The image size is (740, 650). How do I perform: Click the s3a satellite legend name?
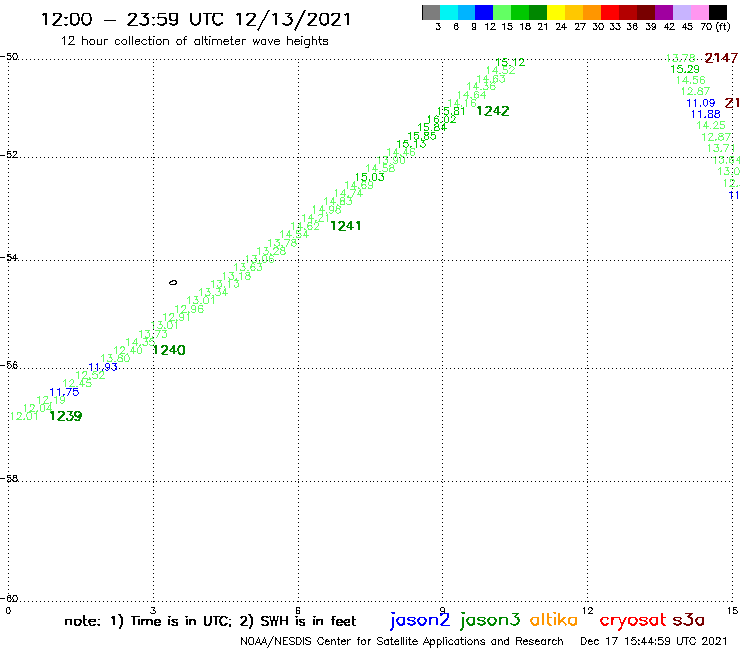coord(689,620)
